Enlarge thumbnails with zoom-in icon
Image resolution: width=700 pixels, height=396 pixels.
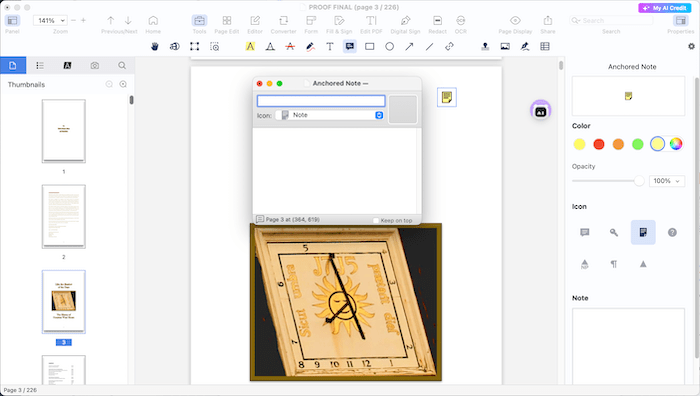(x=123, y=84)
